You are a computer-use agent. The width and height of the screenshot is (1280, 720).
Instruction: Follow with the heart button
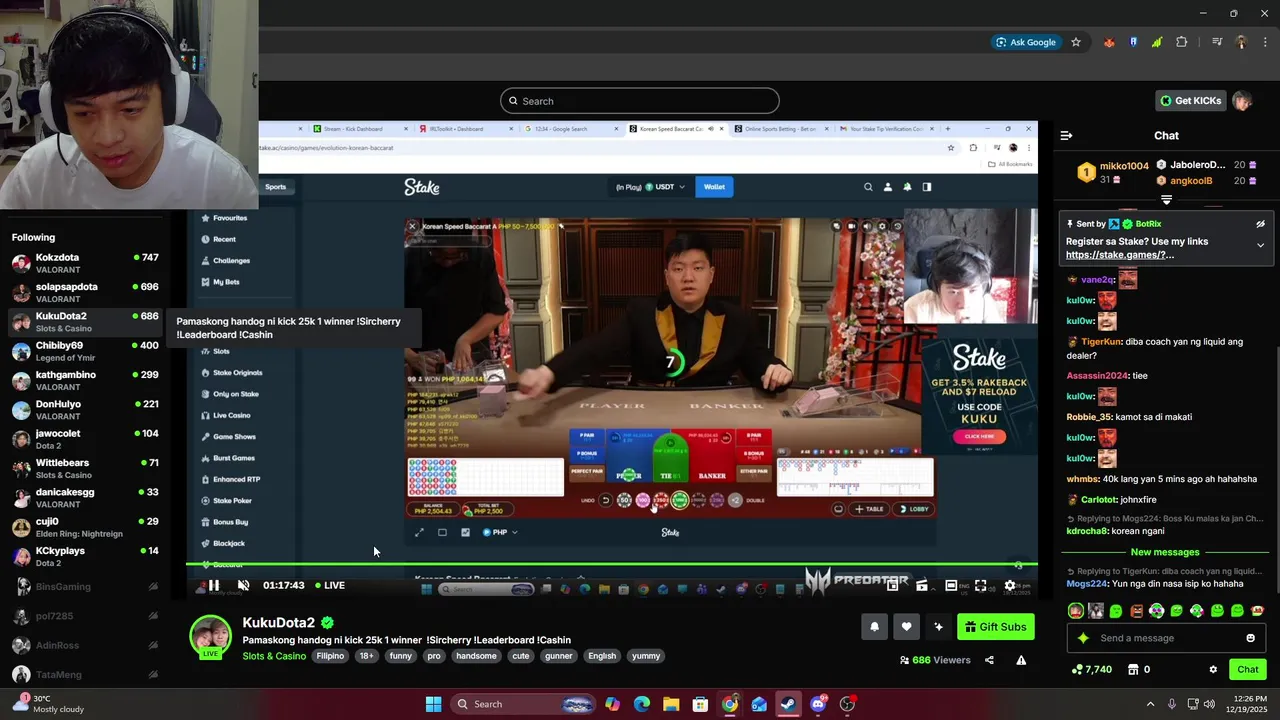(906, 627)
